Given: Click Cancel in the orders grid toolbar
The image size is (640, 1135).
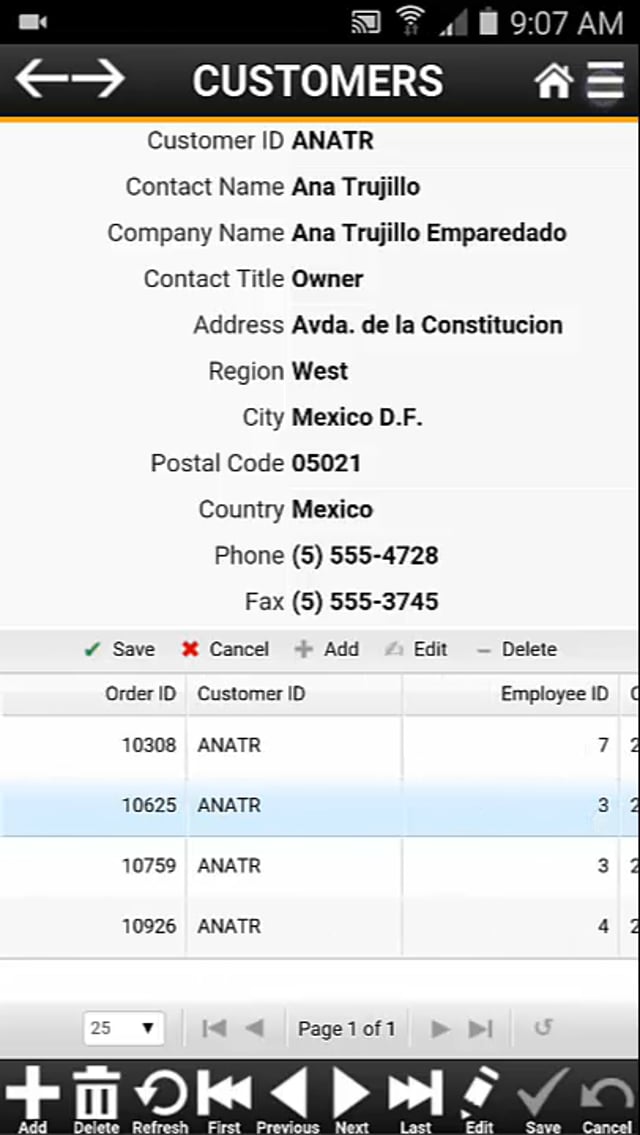Looking at the screenshot, I should click(225, 649).
